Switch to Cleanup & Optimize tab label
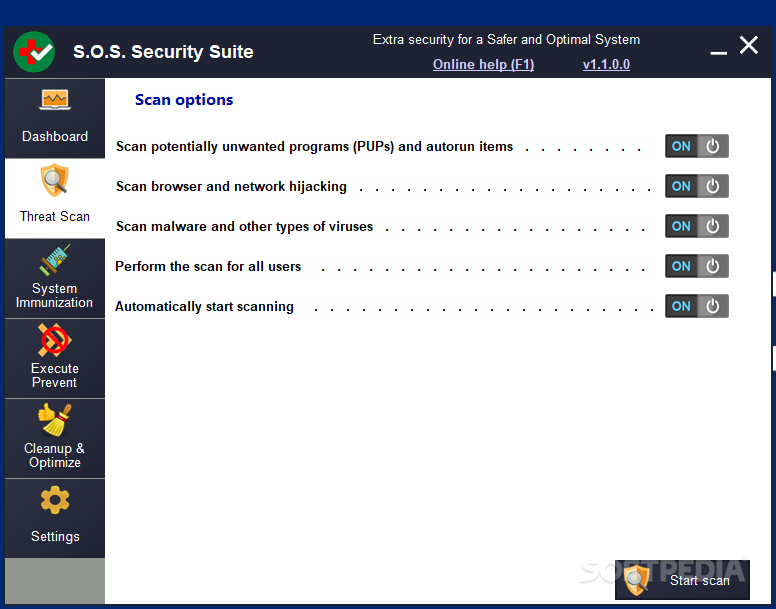The width and height of the screenshot is (776, 609). coord(54,456)
